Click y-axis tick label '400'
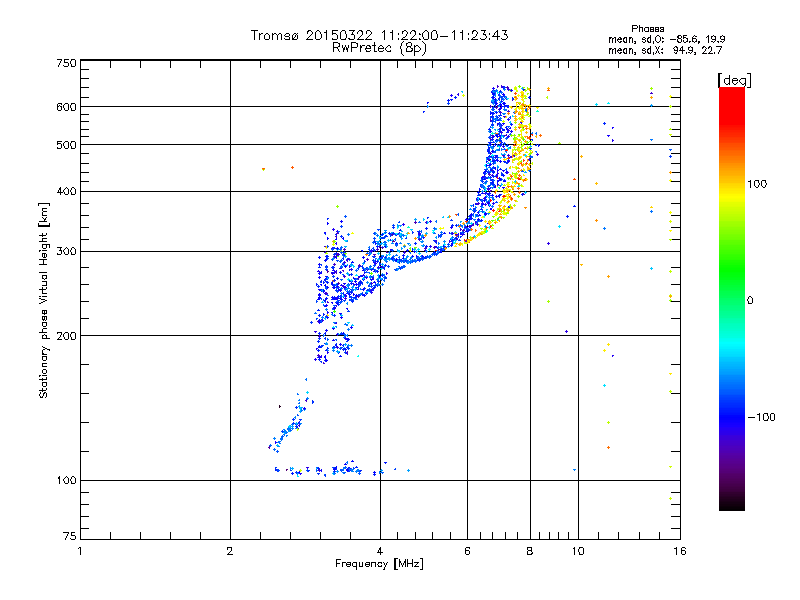 click(66, 191)
